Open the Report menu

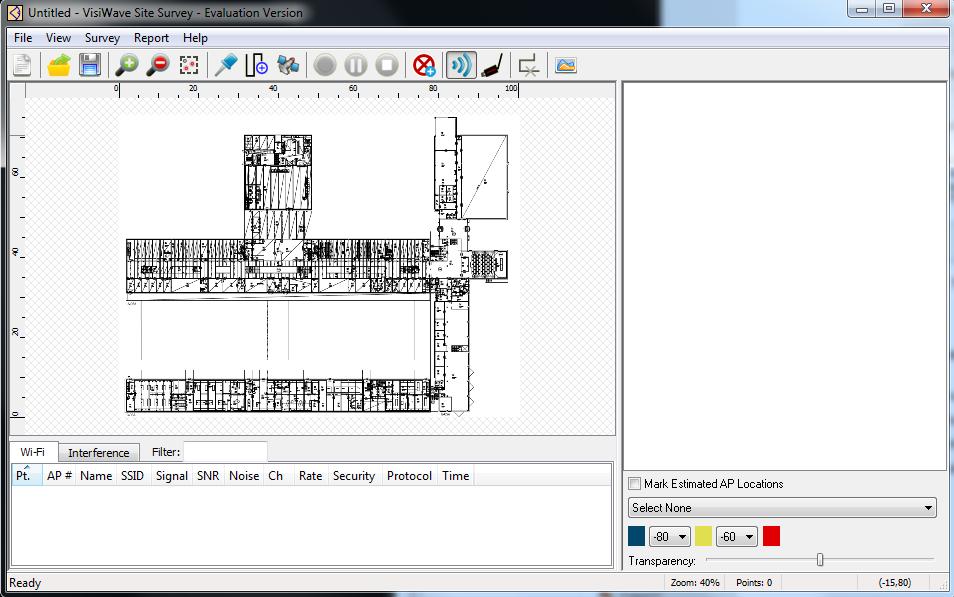point(151,38)
